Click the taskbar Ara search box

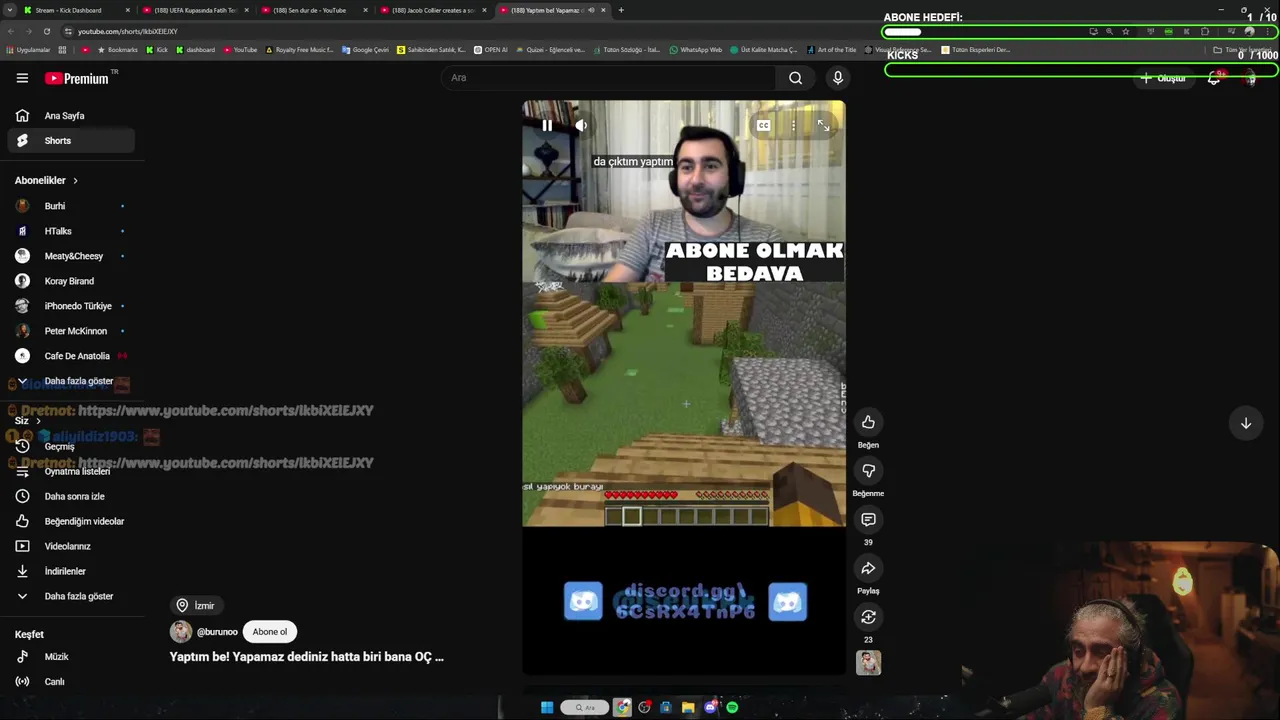click(585, 707)
